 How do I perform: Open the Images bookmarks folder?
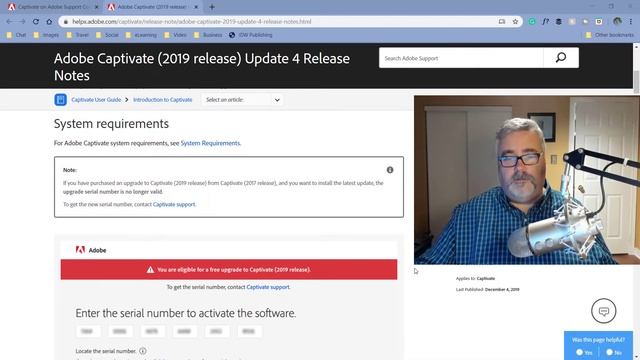pos(46,35)
